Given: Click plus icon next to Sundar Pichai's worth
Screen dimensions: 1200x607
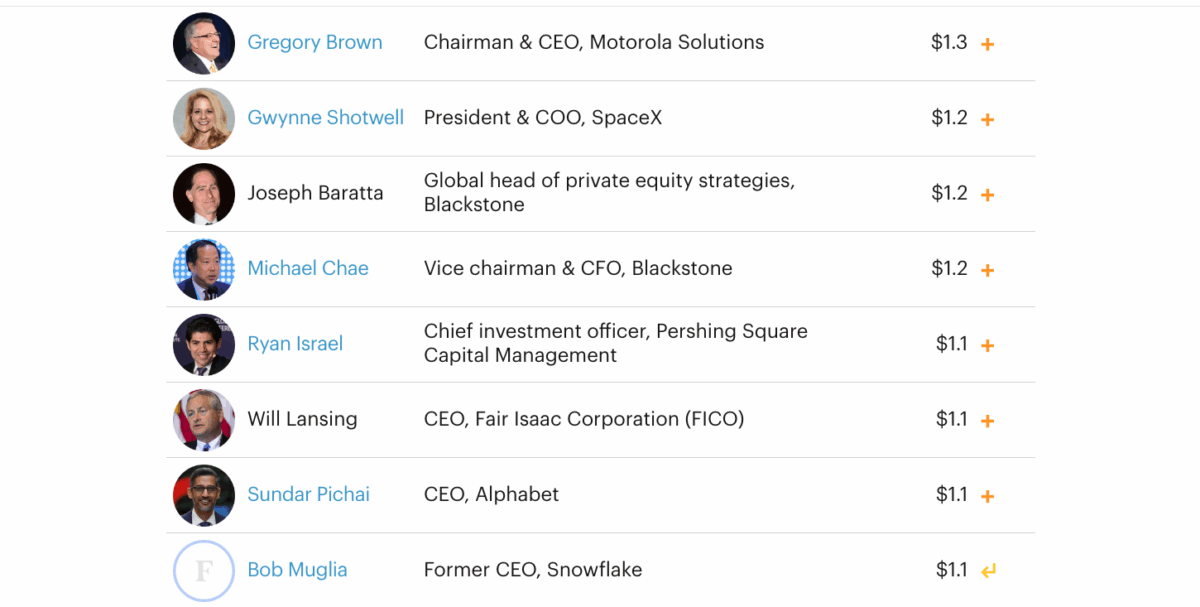Looking at the screenshot, I should click(x=987, y=496).
